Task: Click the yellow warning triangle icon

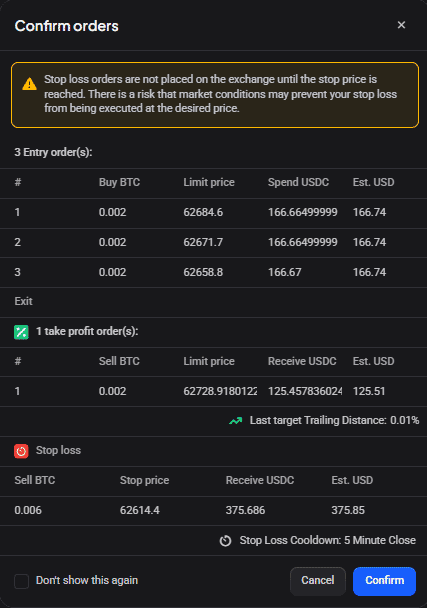Action: (x=29, y=84)
